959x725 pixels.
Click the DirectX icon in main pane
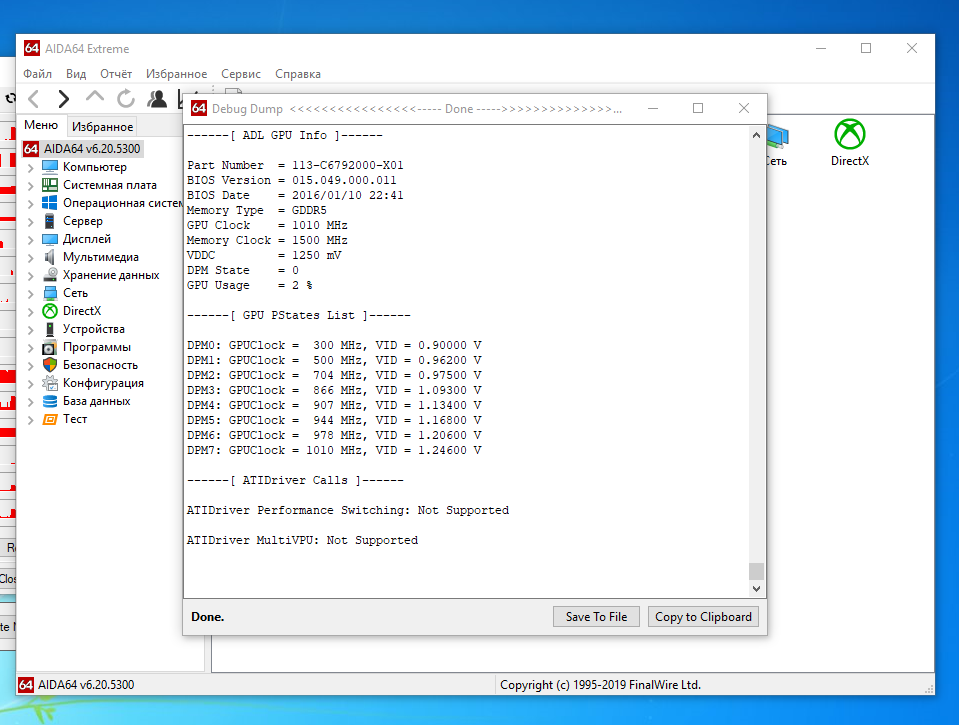point(850,134)
